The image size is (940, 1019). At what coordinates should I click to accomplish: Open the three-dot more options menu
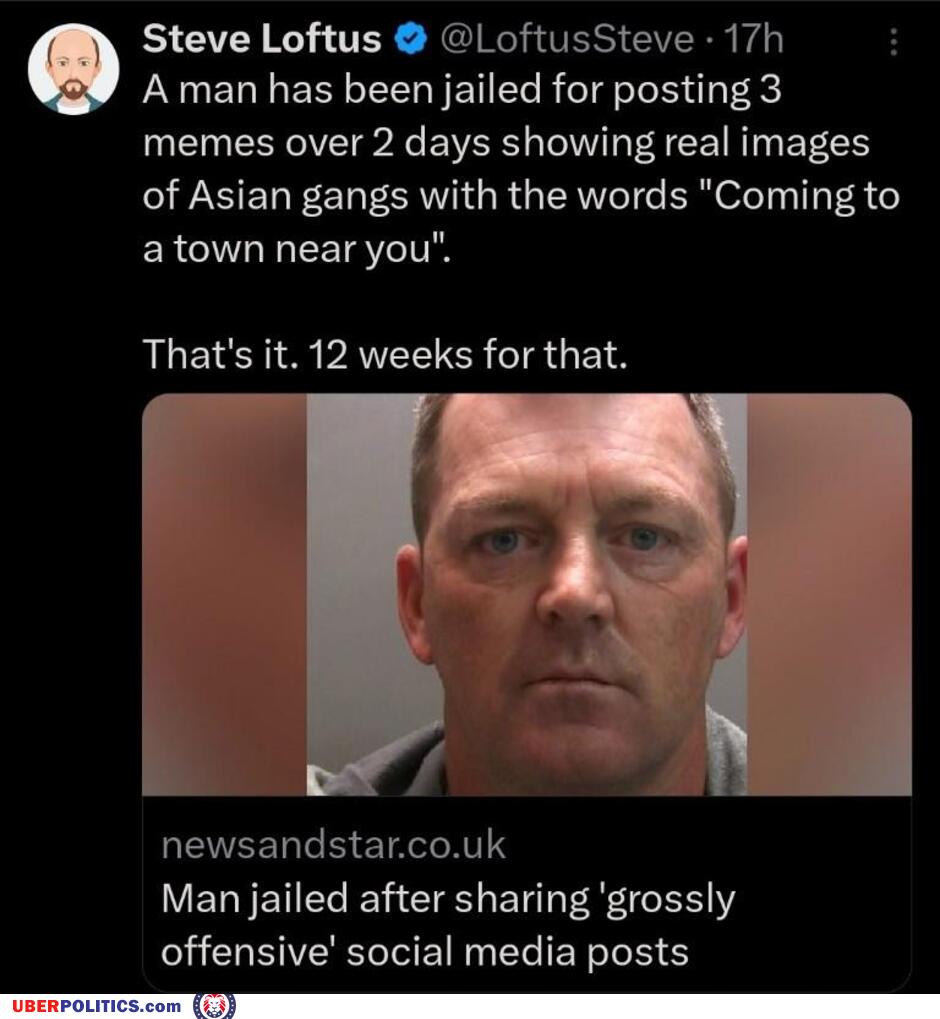pos(894,42)
